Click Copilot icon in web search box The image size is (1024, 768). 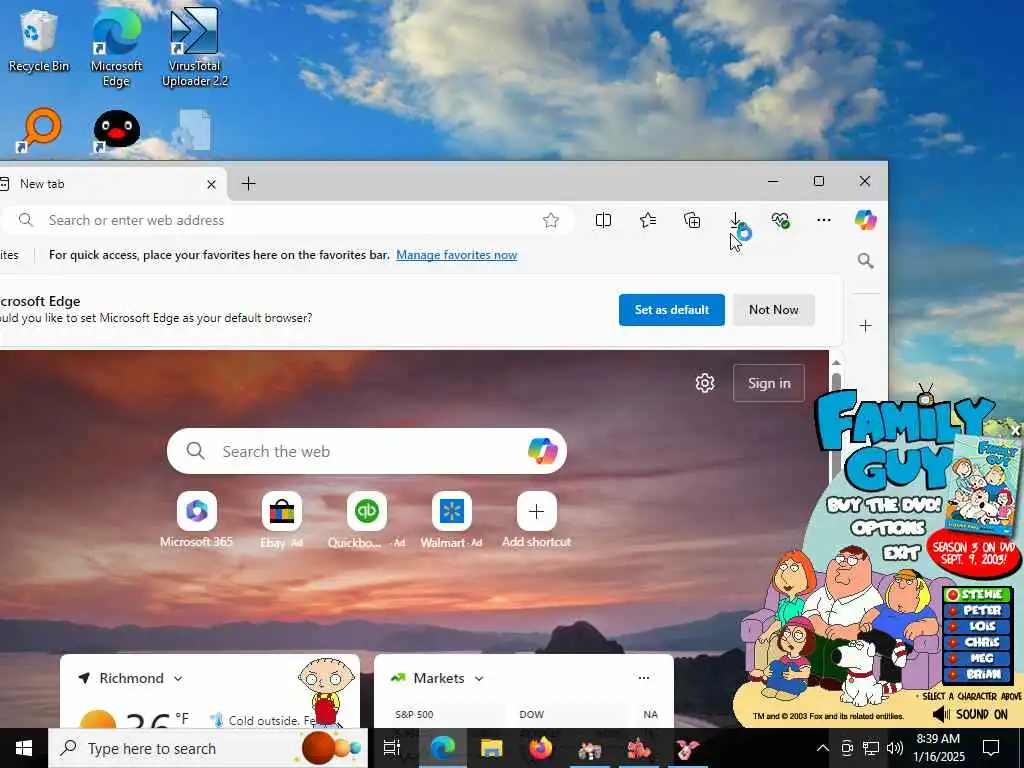(x=542, y=451)
